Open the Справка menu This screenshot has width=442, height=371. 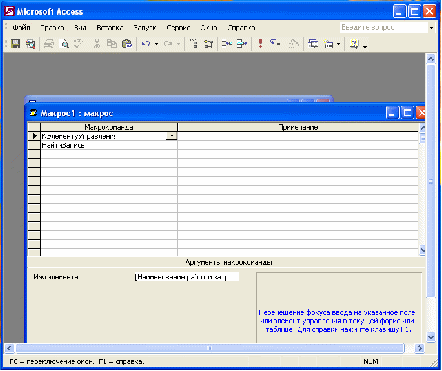[x=241, y=28]
